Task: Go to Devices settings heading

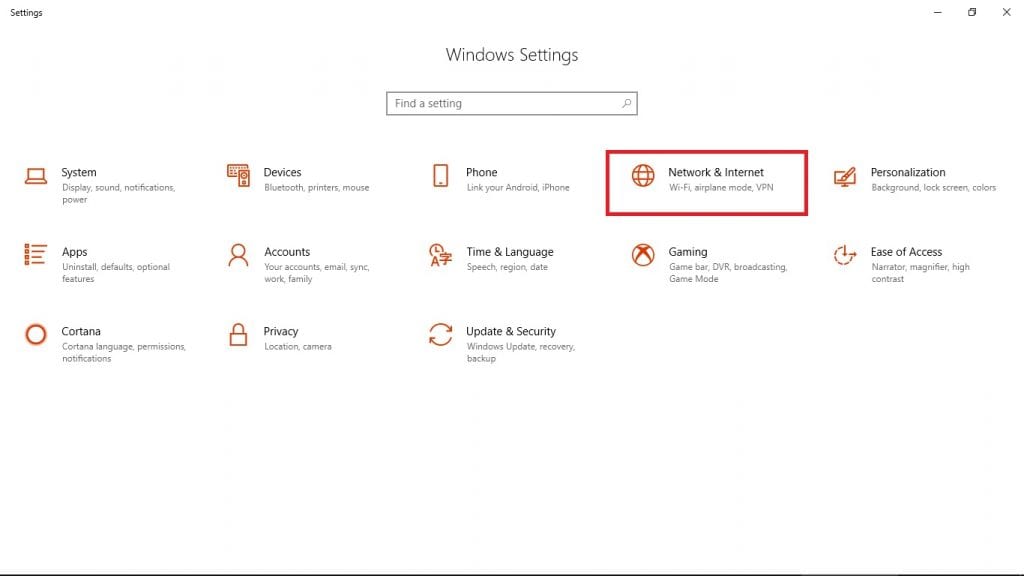Action: coord(282,172)
